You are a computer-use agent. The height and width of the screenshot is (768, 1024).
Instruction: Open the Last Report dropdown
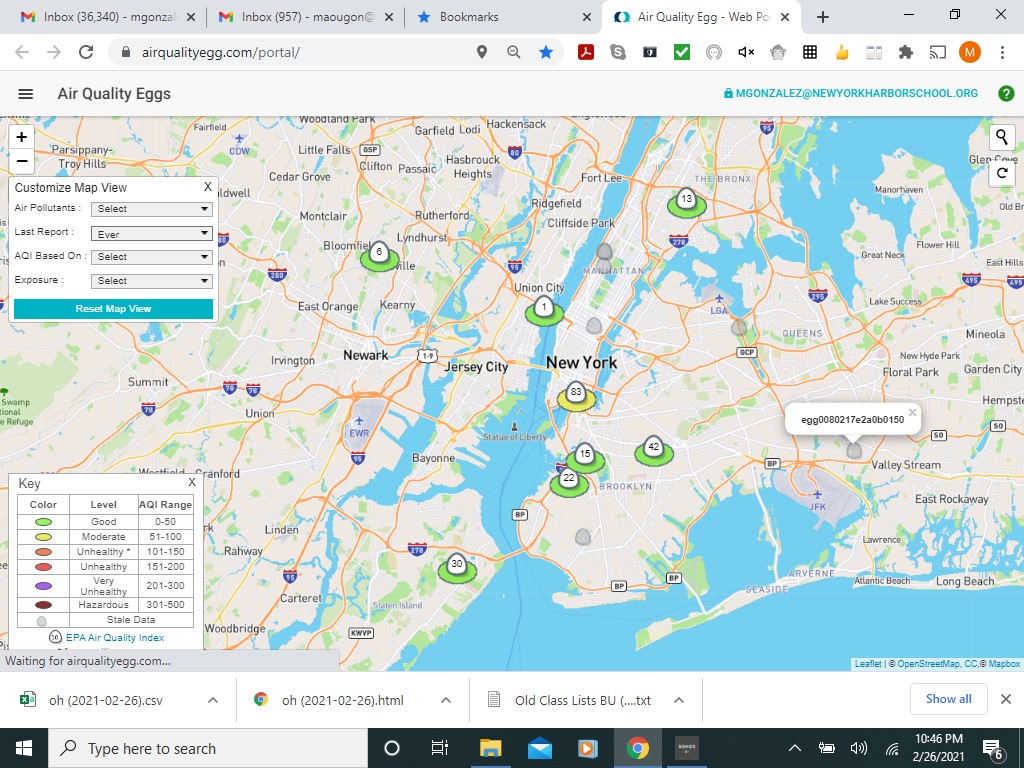click(152, 233)
